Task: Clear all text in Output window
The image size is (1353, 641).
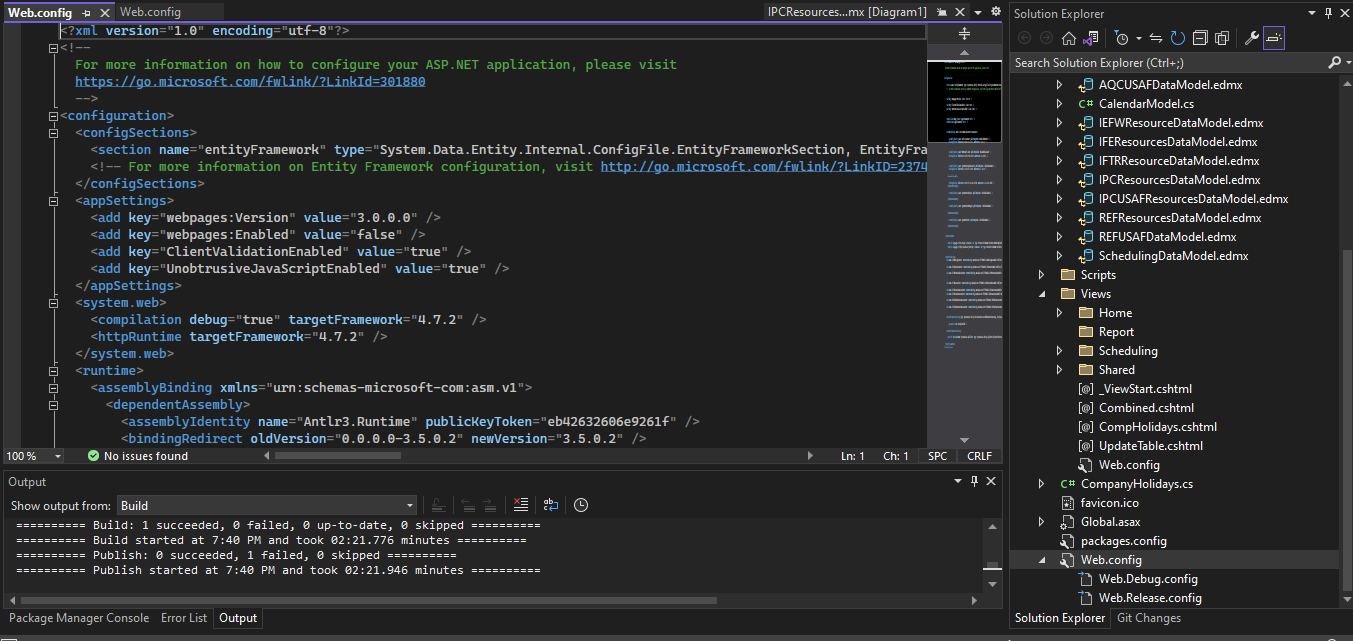Action: tap(520, 505)
